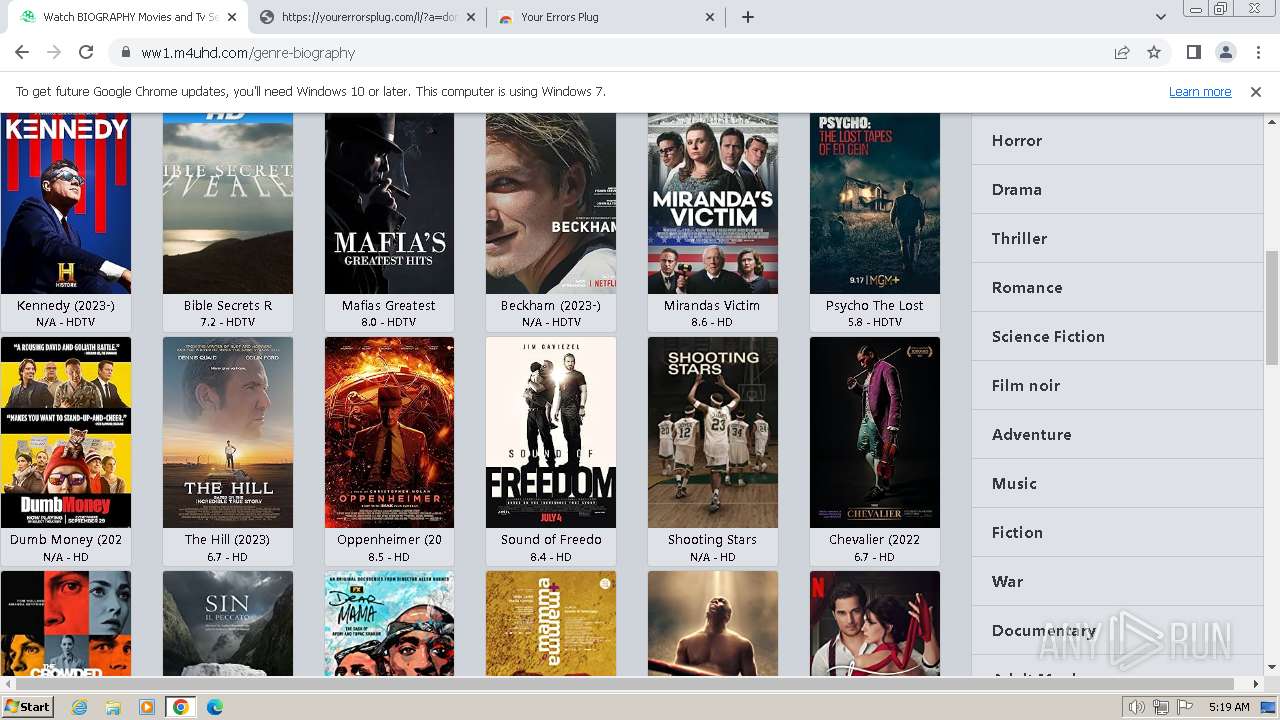Open the Sin Il Peccato poster
The height and width of the screenshot is (720, 1280).
click(228, 623)
